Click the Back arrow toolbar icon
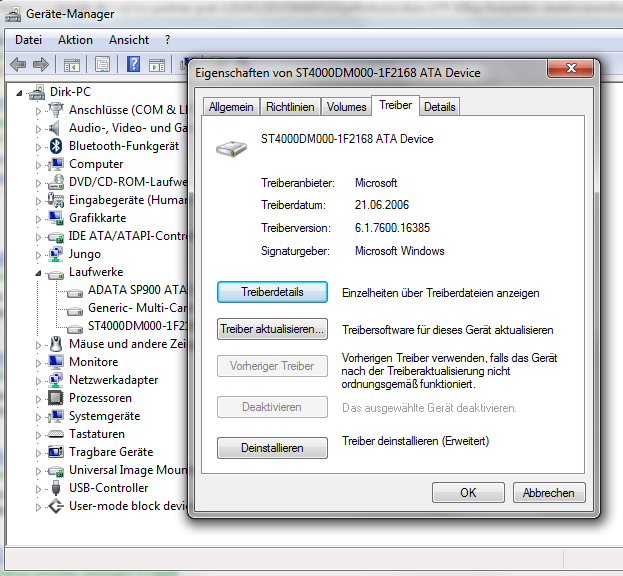 [18, 64]
